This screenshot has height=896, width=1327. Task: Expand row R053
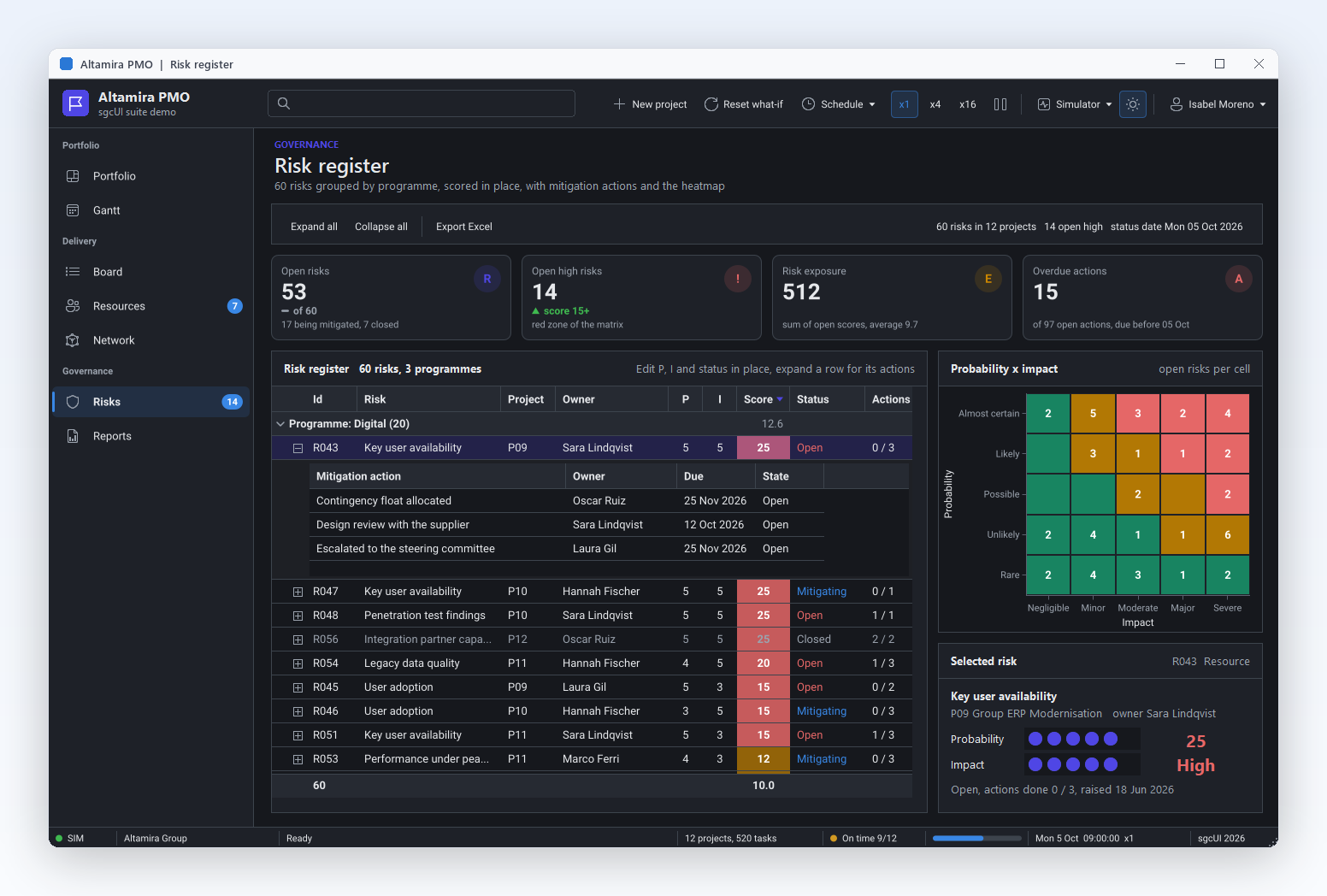(x=298, y=759)
